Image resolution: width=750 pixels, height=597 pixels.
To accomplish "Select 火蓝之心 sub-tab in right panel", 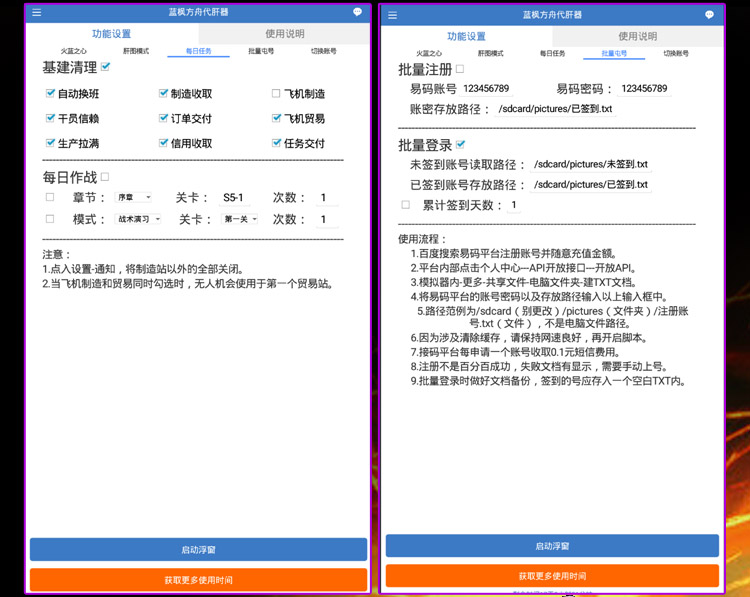I will click(x=429, y=54).
